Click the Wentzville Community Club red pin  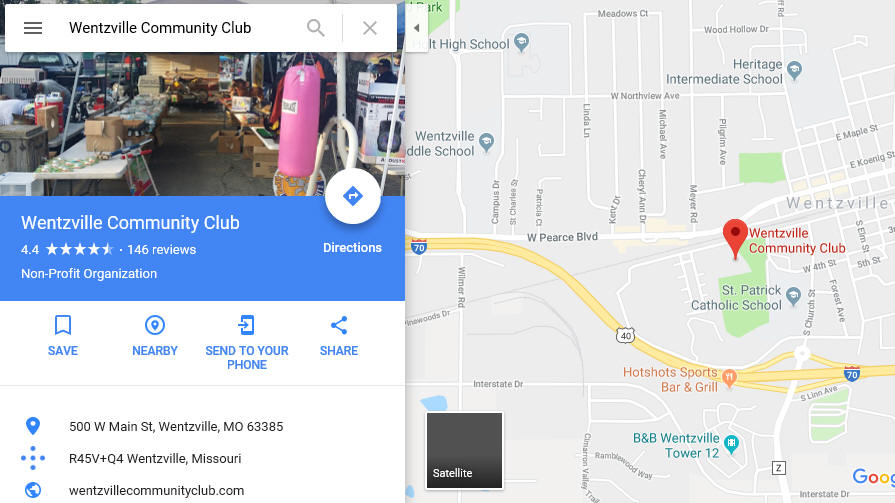(735, 238)
